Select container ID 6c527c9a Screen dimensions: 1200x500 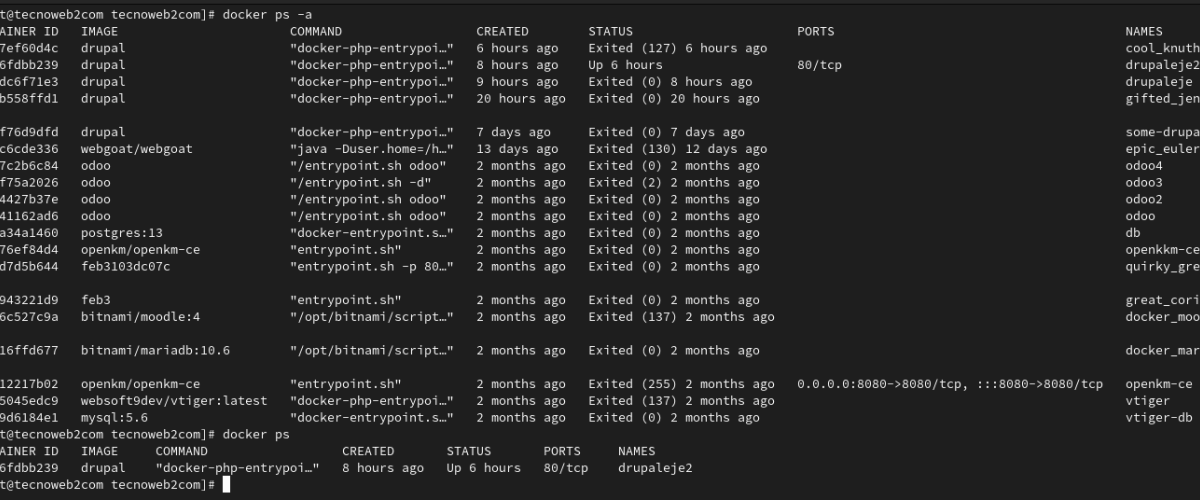tap(30, 317)
